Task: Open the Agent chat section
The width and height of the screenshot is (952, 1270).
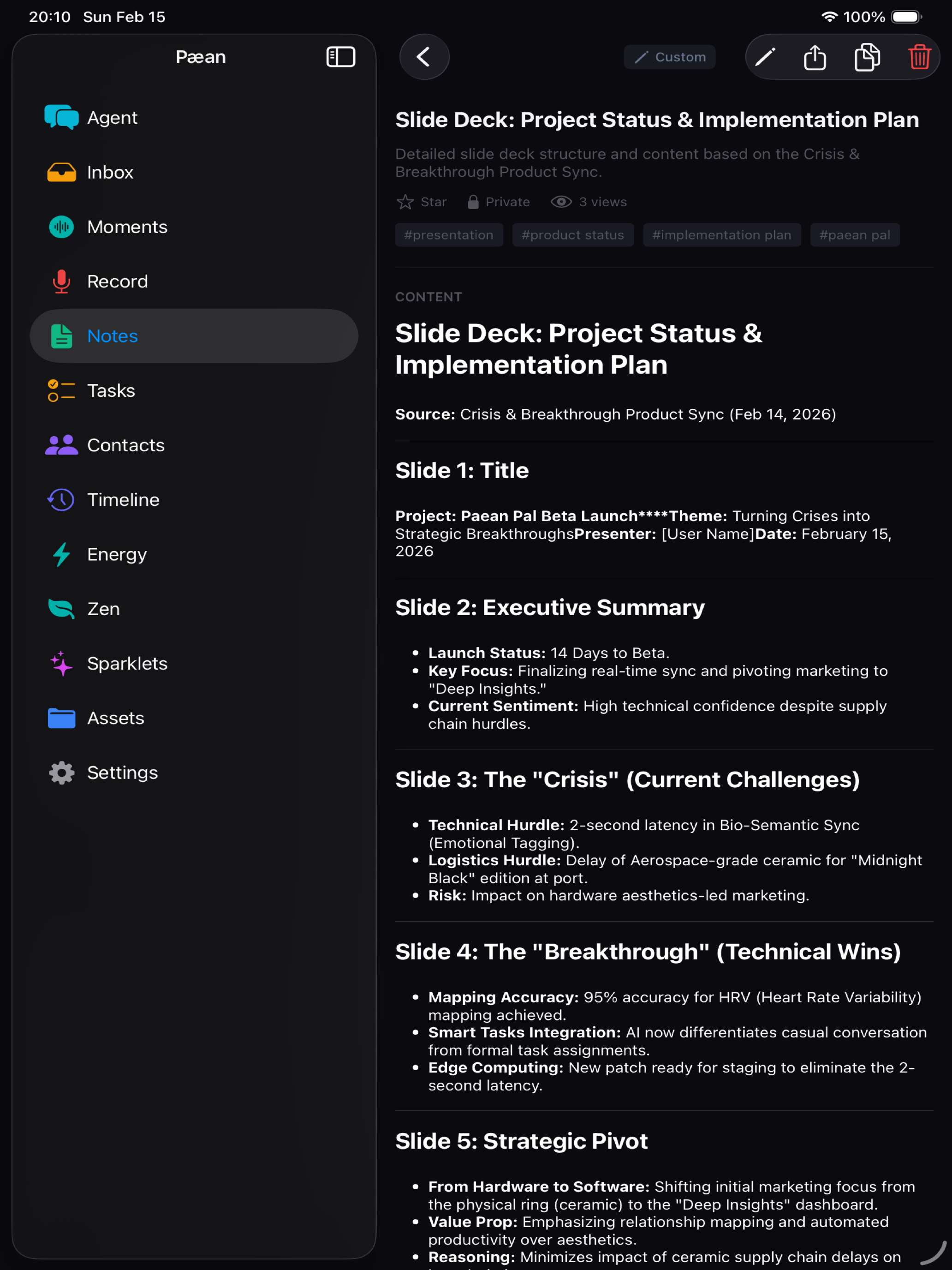Action: click(194, 118)
